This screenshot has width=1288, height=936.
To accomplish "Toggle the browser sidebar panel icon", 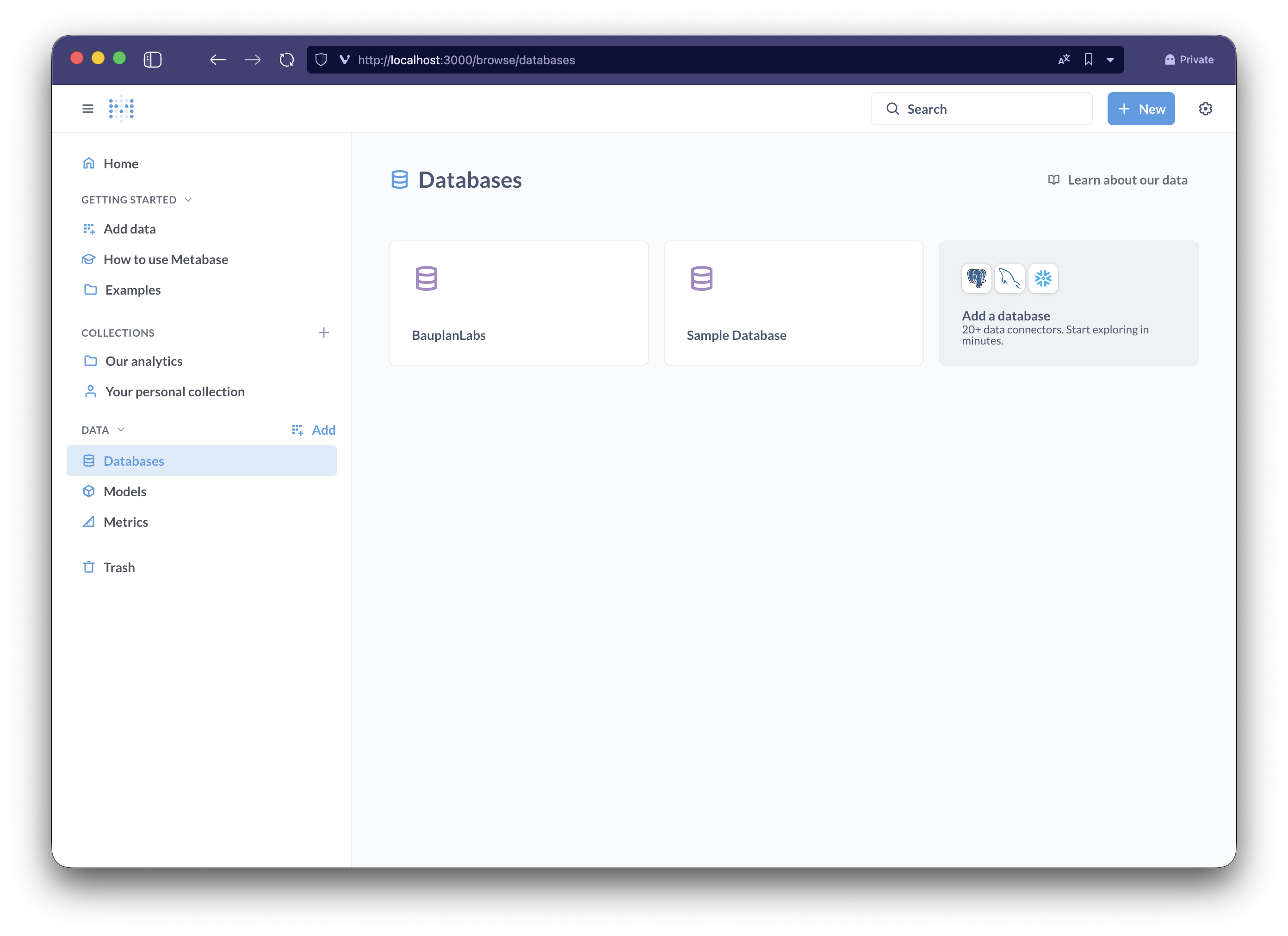I will (153, 60).
